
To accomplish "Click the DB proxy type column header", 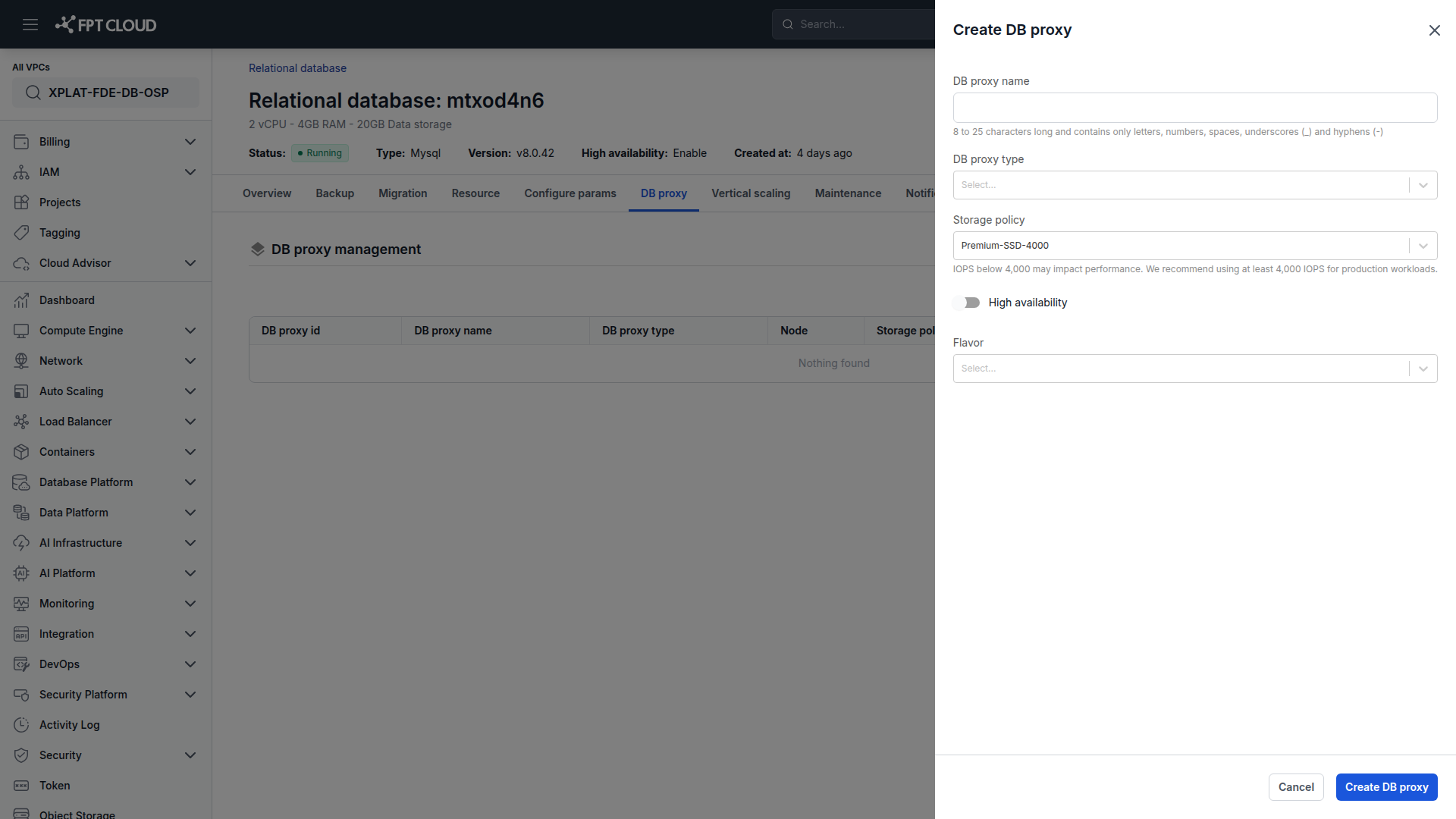I will pyautogui.click(x=679, y=331).
